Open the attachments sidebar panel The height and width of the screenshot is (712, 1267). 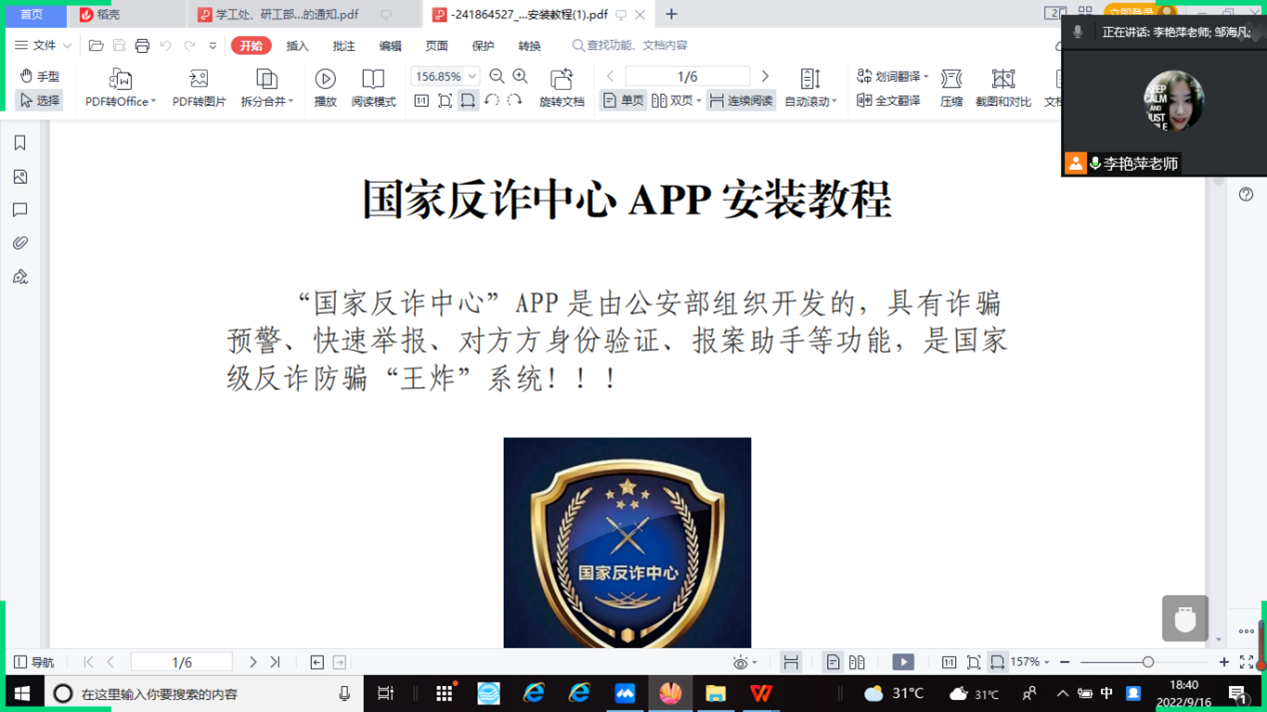[20, 243]
